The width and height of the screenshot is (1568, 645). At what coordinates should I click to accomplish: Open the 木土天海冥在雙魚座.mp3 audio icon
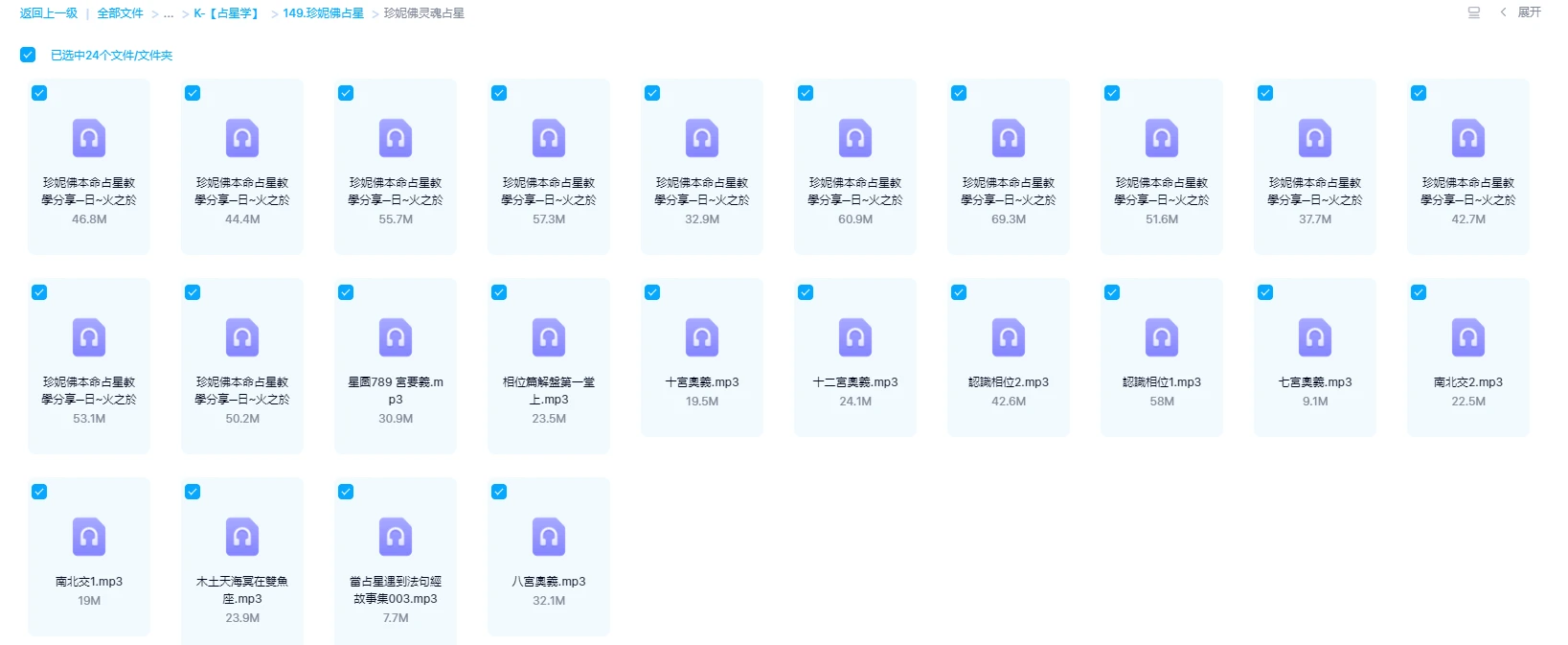[x=242, y=537]
